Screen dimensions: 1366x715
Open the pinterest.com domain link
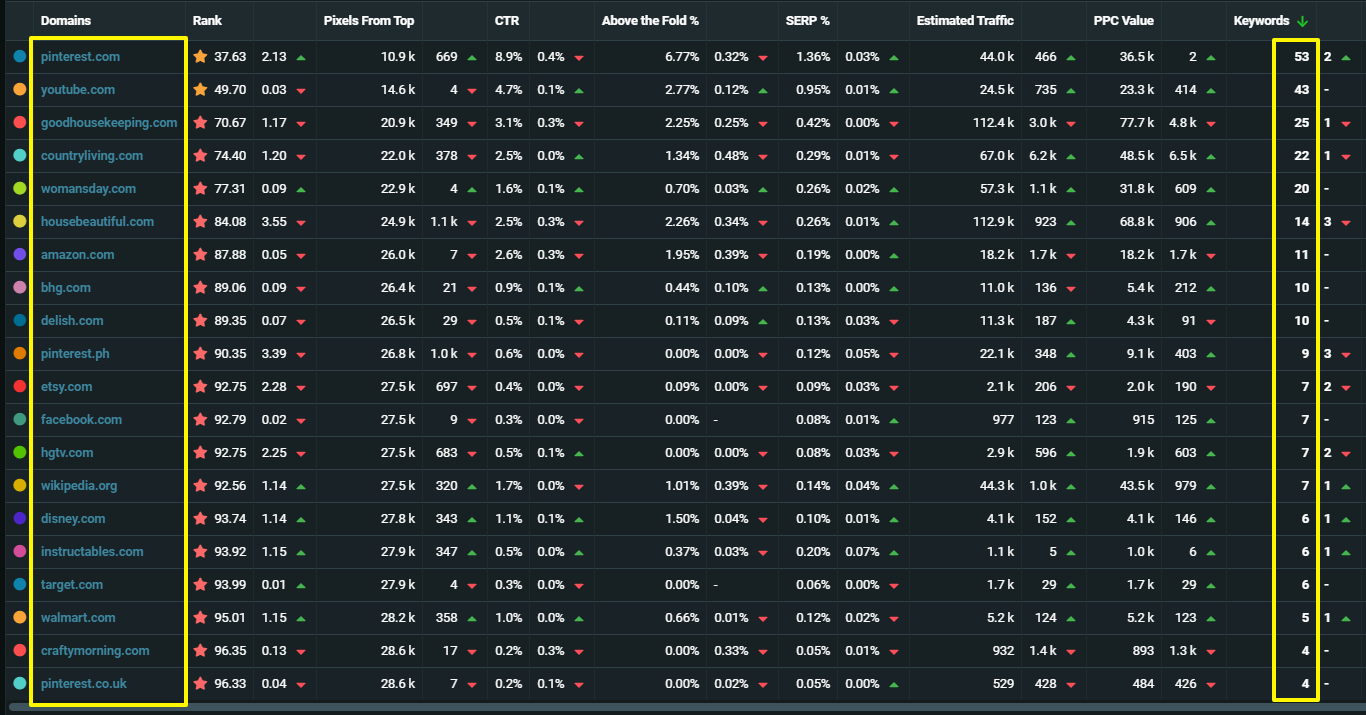pyautogui.click(x=80, y=57)
